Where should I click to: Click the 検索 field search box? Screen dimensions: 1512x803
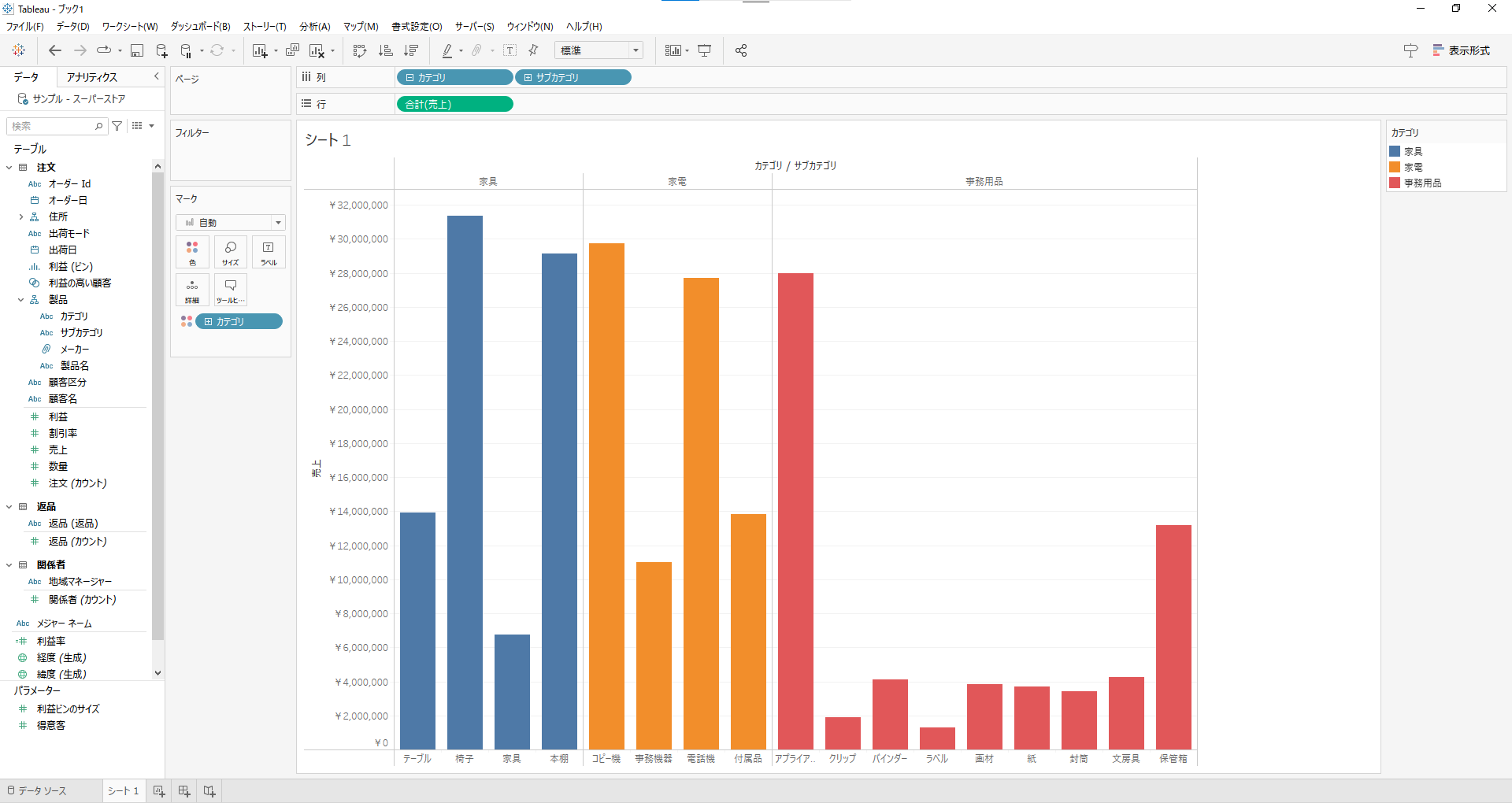tap(52, 126)
